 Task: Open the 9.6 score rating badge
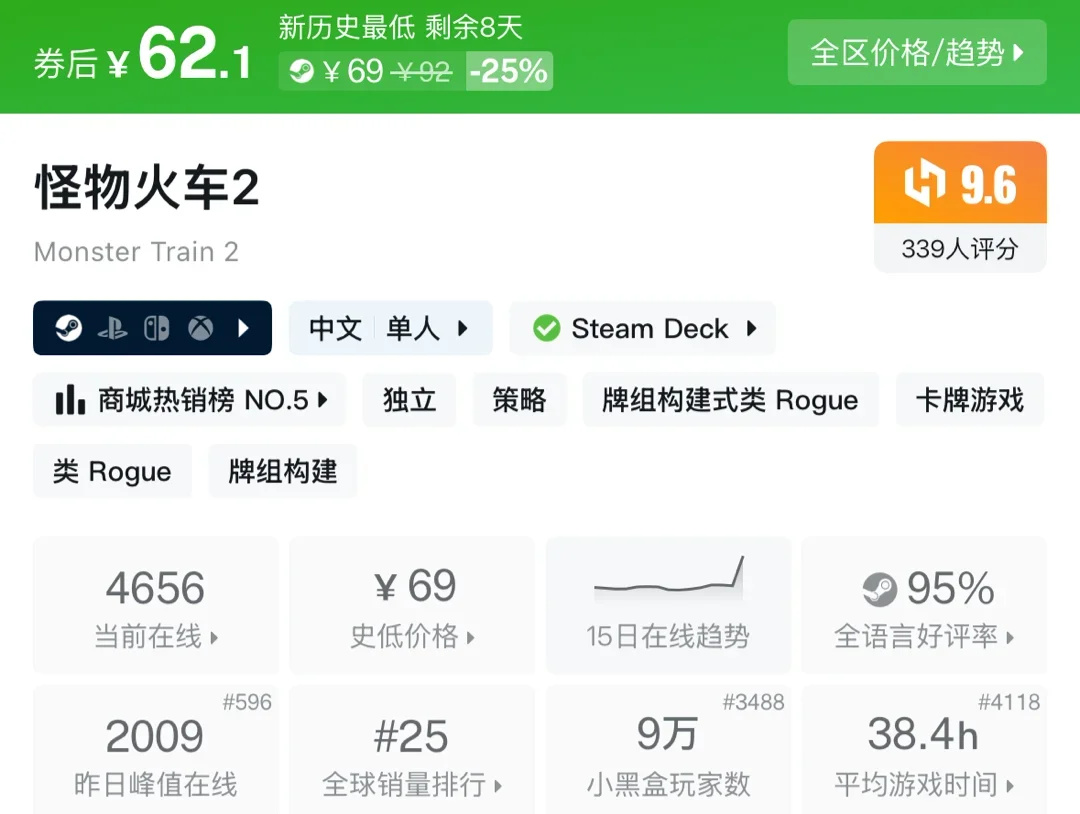click(960, 205)
